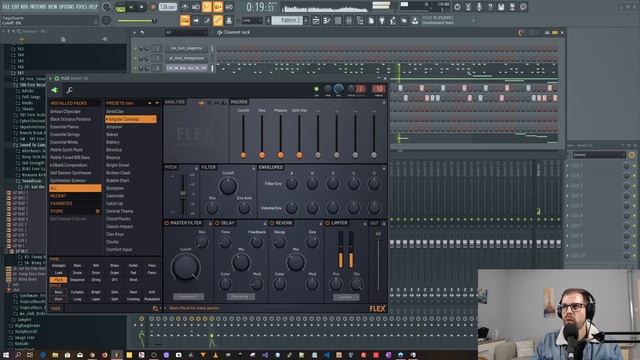Open the channel rack view icon
640x360 pixels.
point(338,20)
